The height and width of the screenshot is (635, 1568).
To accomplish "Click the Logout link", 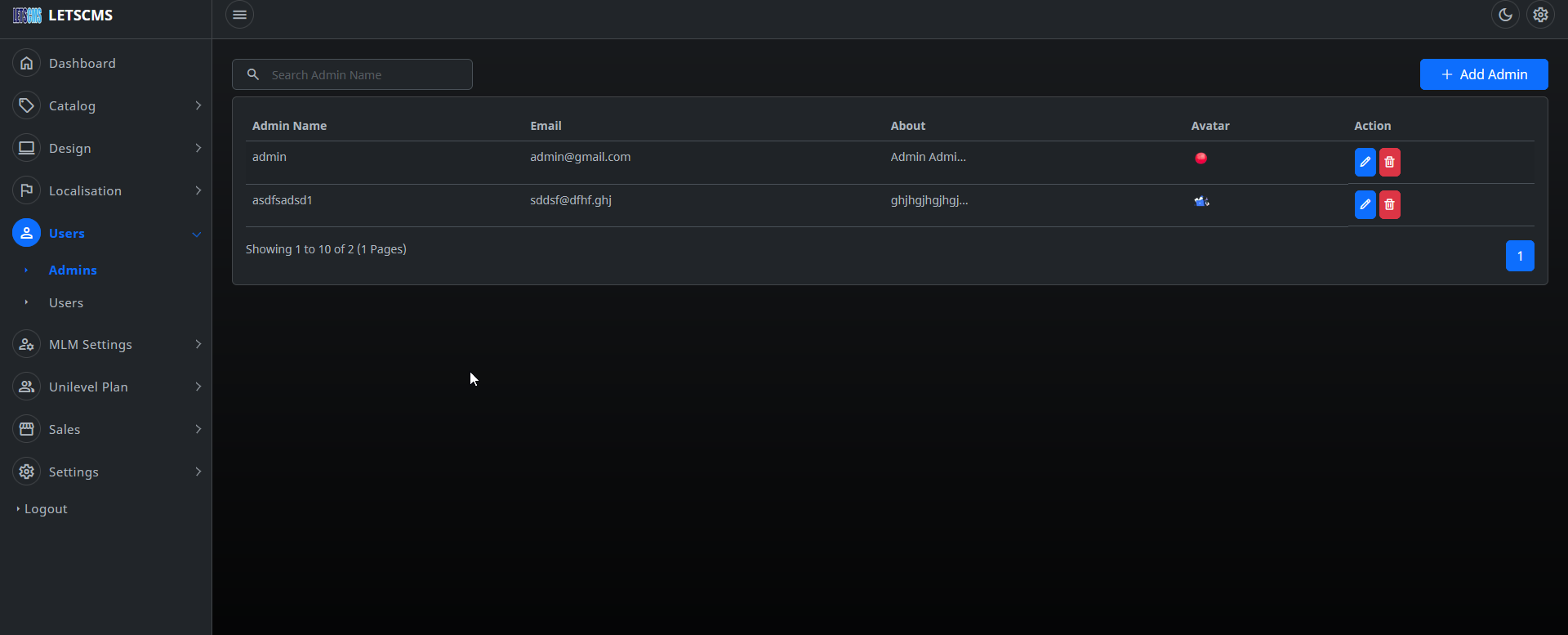I will click(46, 508).
